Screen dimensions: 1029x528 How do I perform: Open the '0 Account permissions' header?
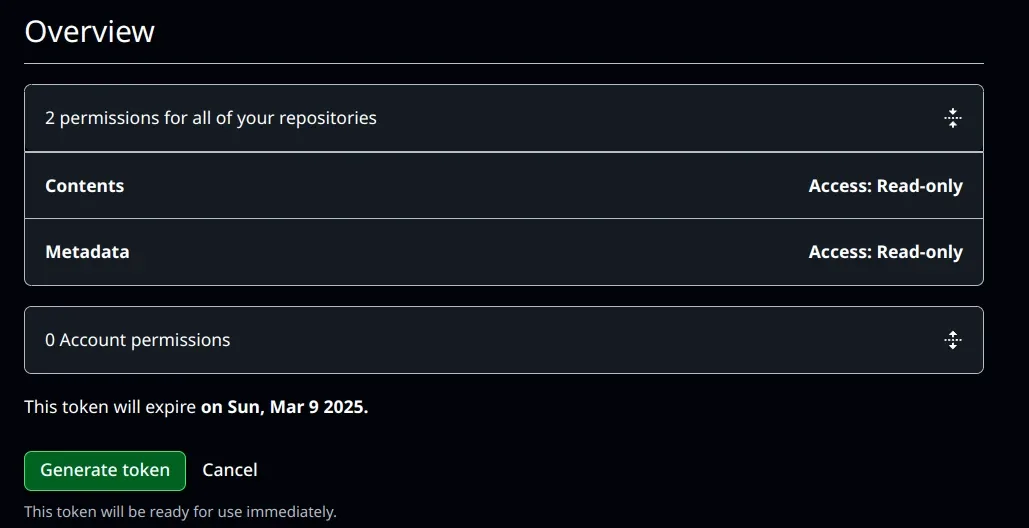tap(137, 340)
